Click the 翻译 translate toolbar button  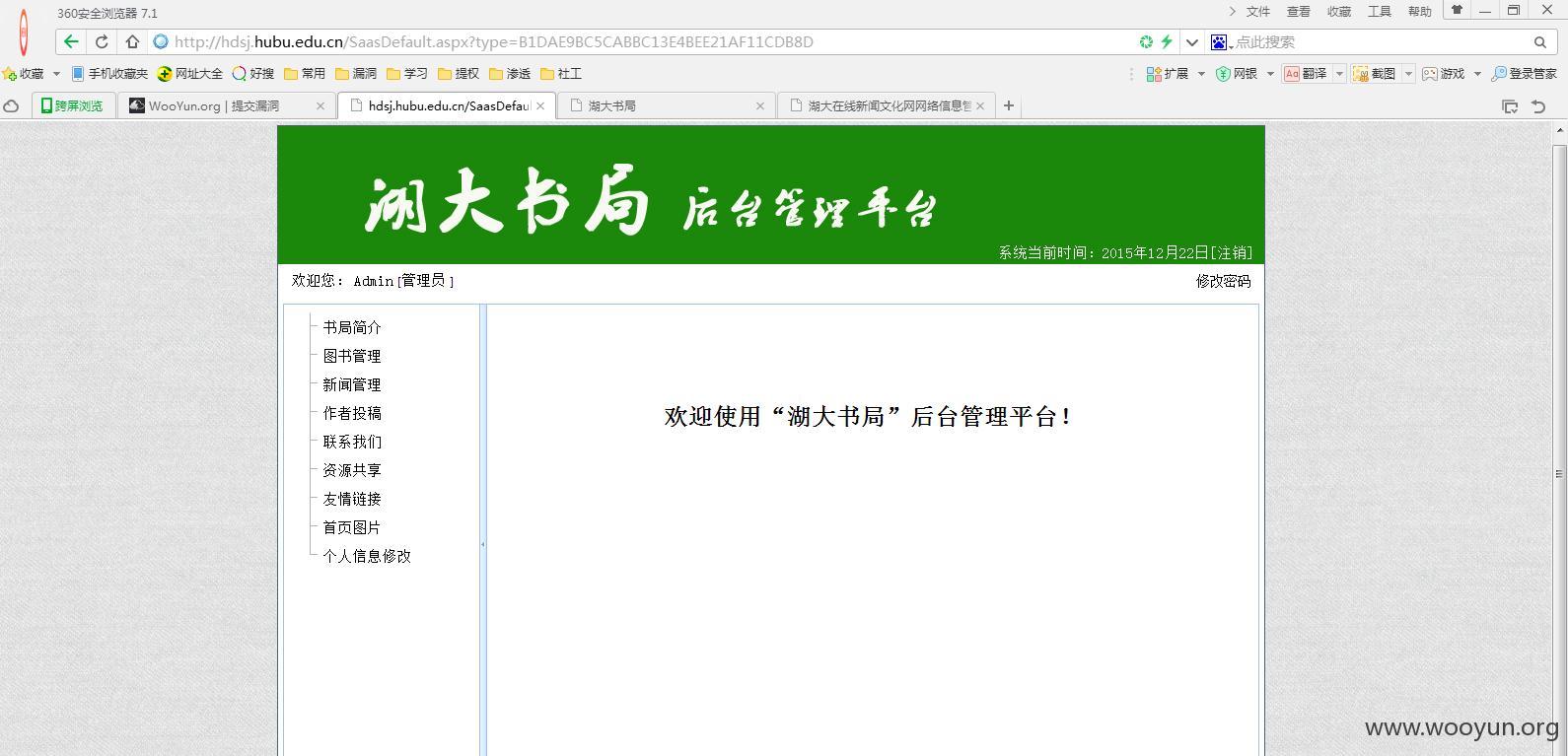point(1306,74)
